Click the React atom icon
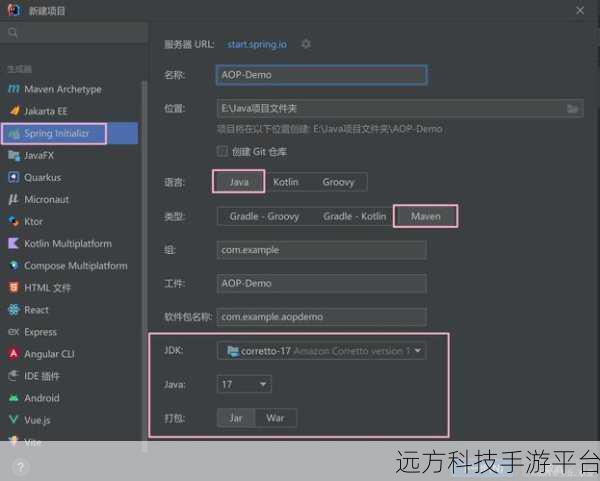 click(14, 310)
